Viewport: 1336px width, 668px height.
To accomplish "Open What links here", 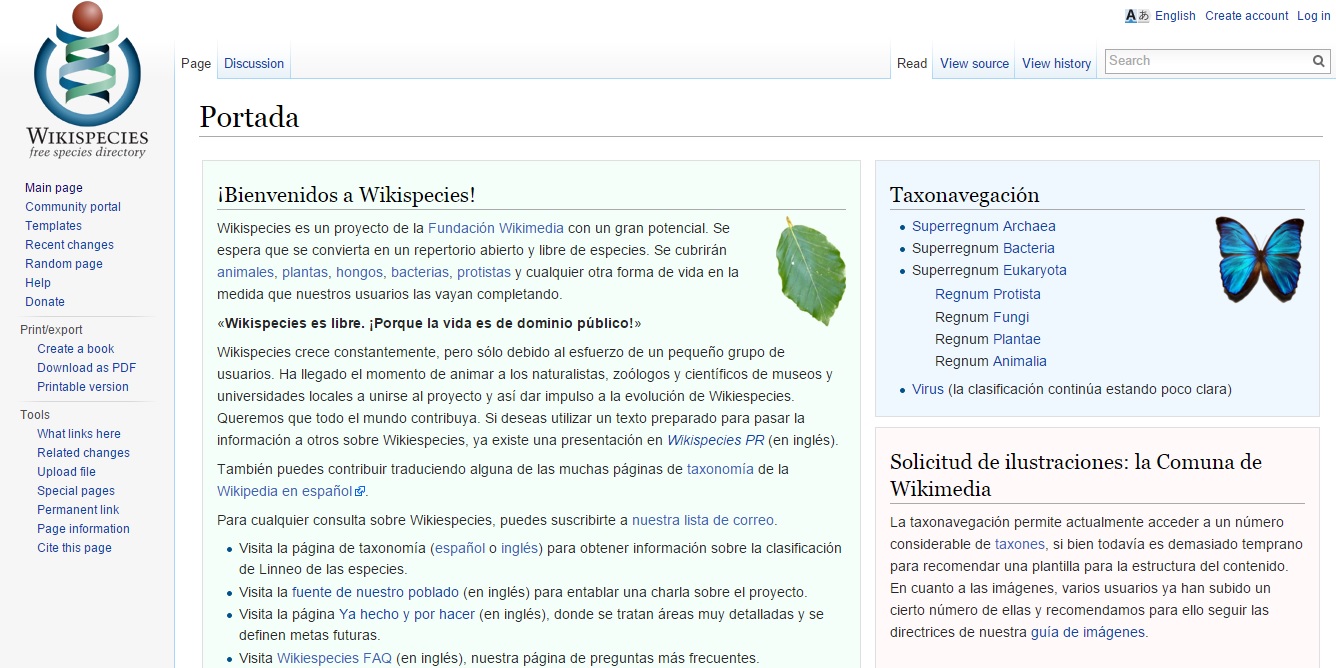I will tap(79, 434).
